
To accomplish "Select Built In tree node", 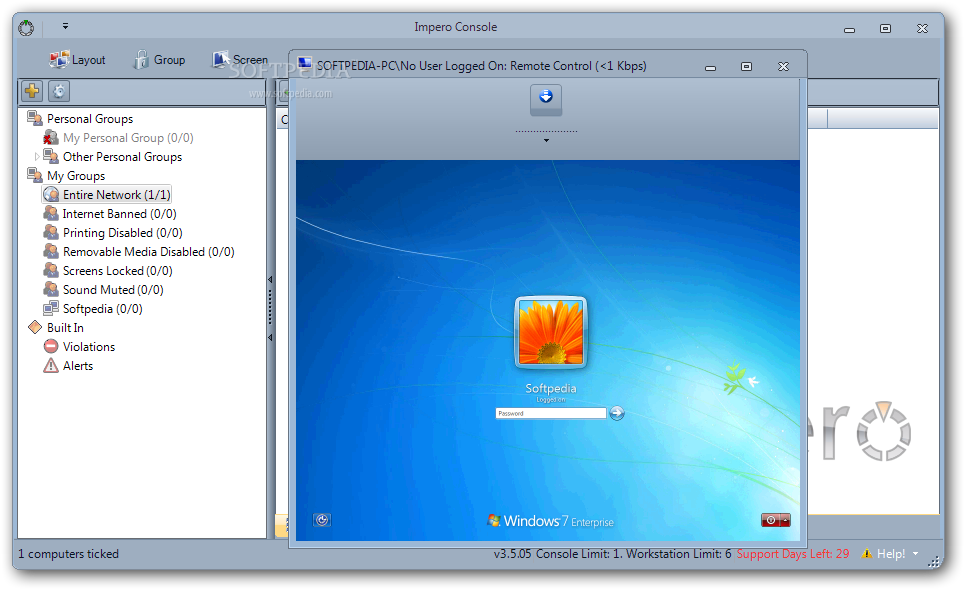I will 65,328.
